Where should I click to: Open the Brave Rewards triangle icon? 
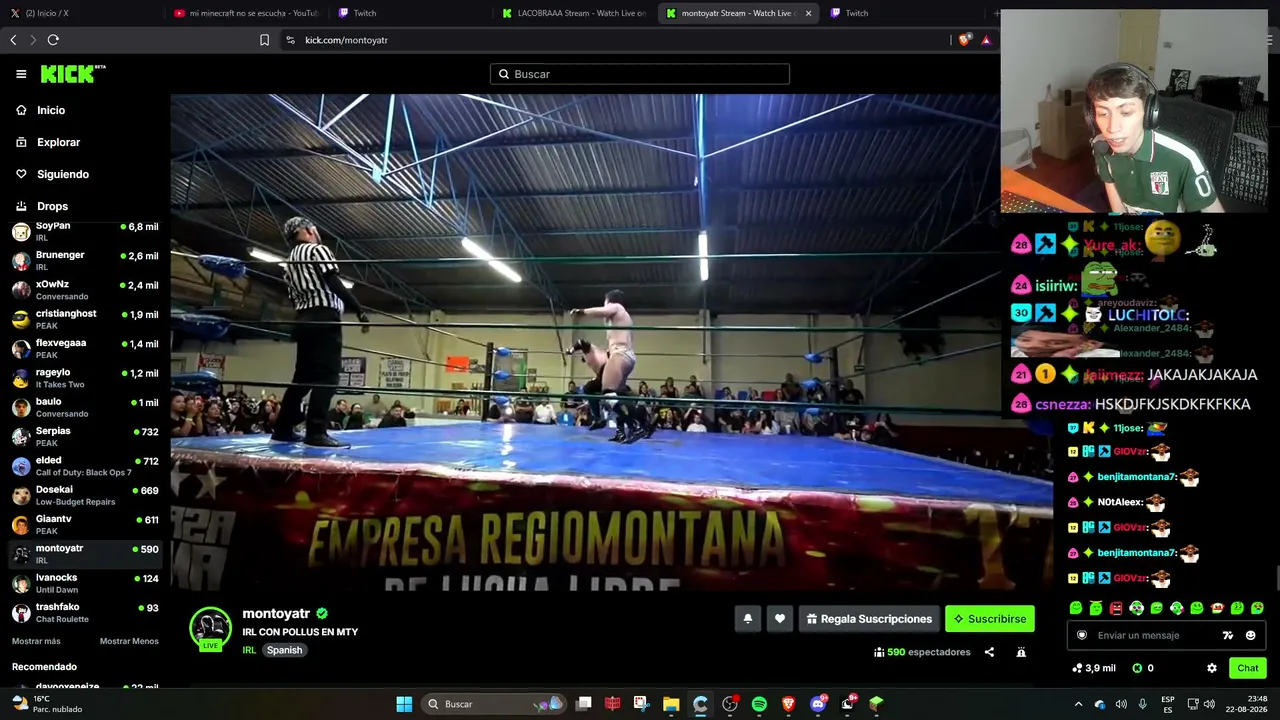point(986,40)
